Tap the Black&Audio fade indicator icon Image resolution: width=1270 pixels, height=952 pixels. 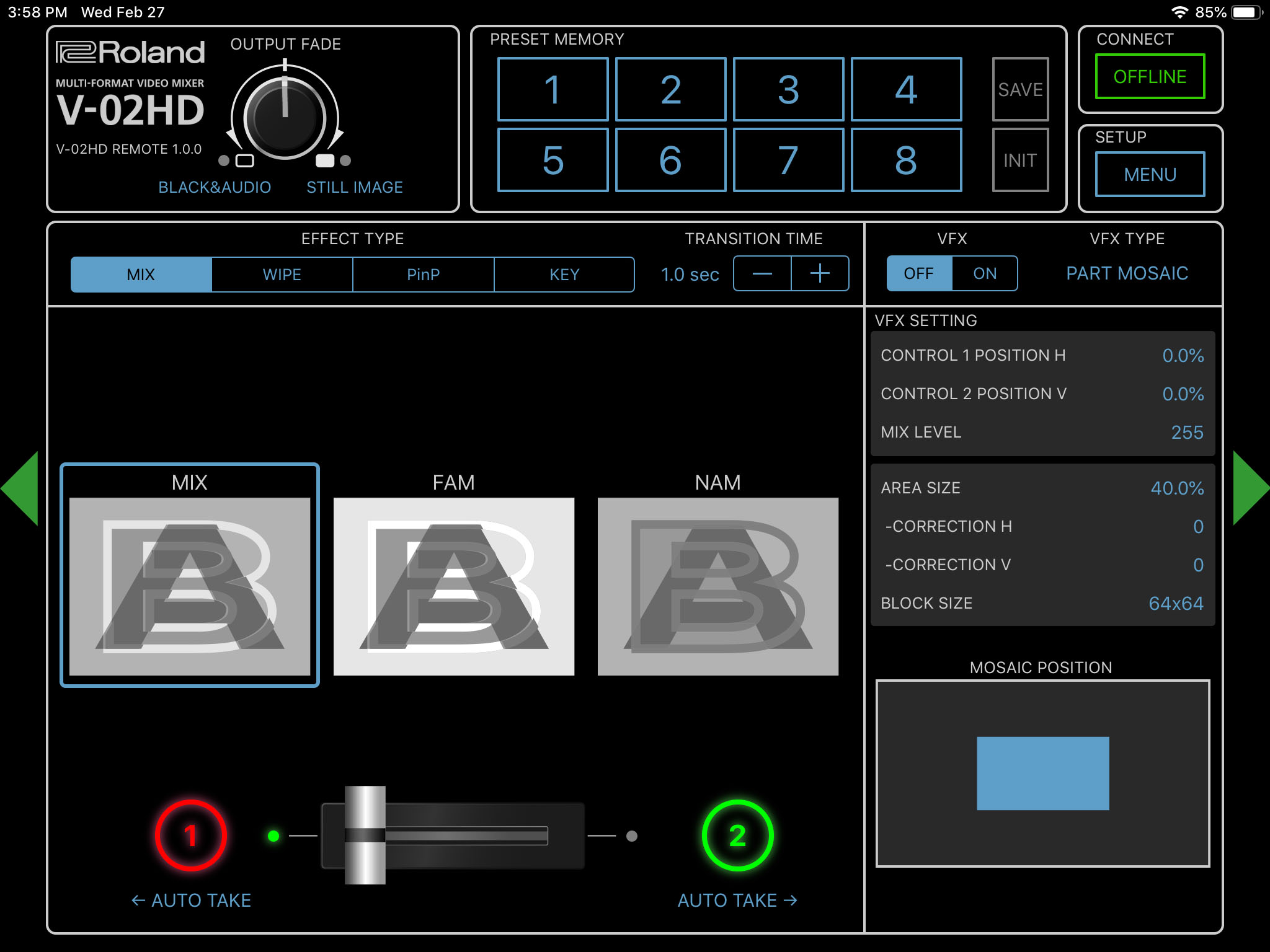(245, 161)
